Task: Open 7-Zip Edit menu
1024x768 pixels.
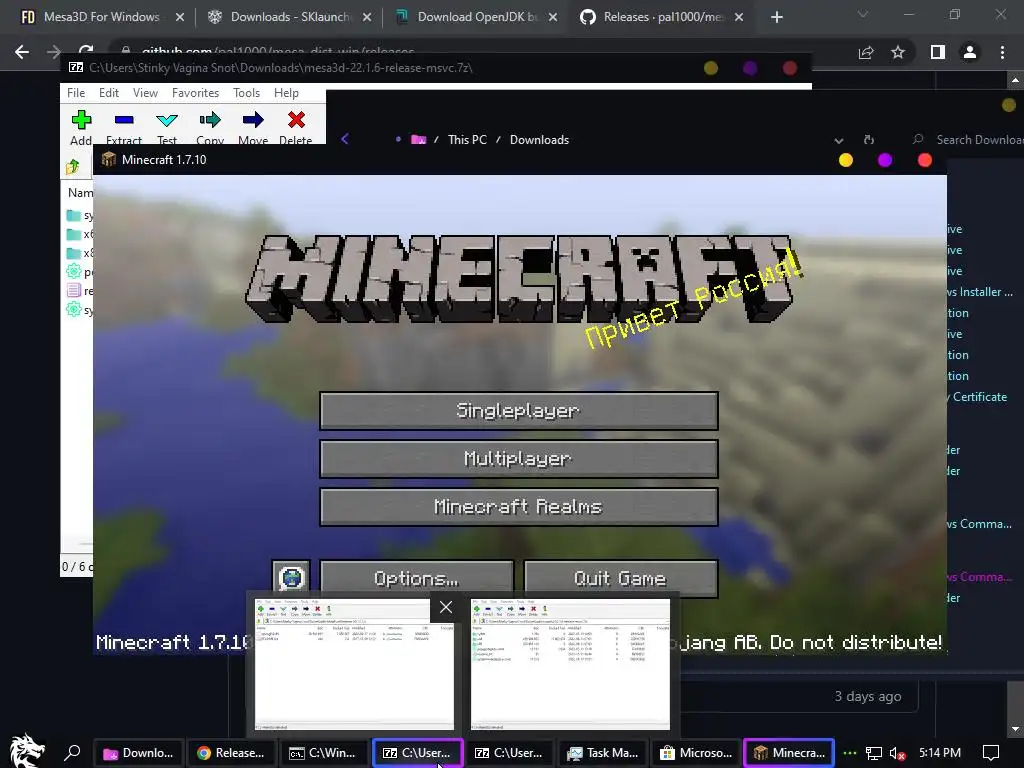Action: point(108,93)
